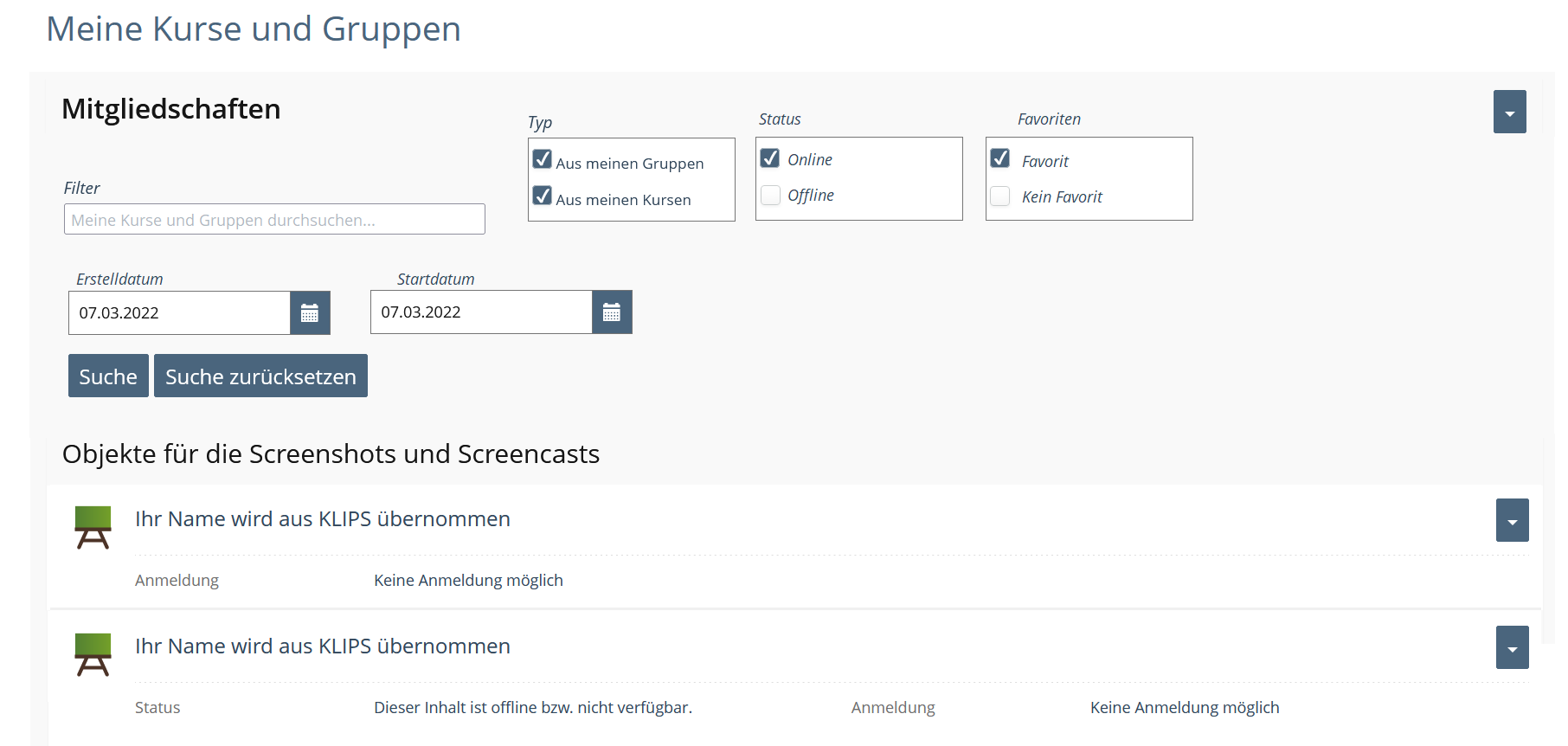Click into the Erstelldatum date field
1568x746 pixels.
(179, 313)
